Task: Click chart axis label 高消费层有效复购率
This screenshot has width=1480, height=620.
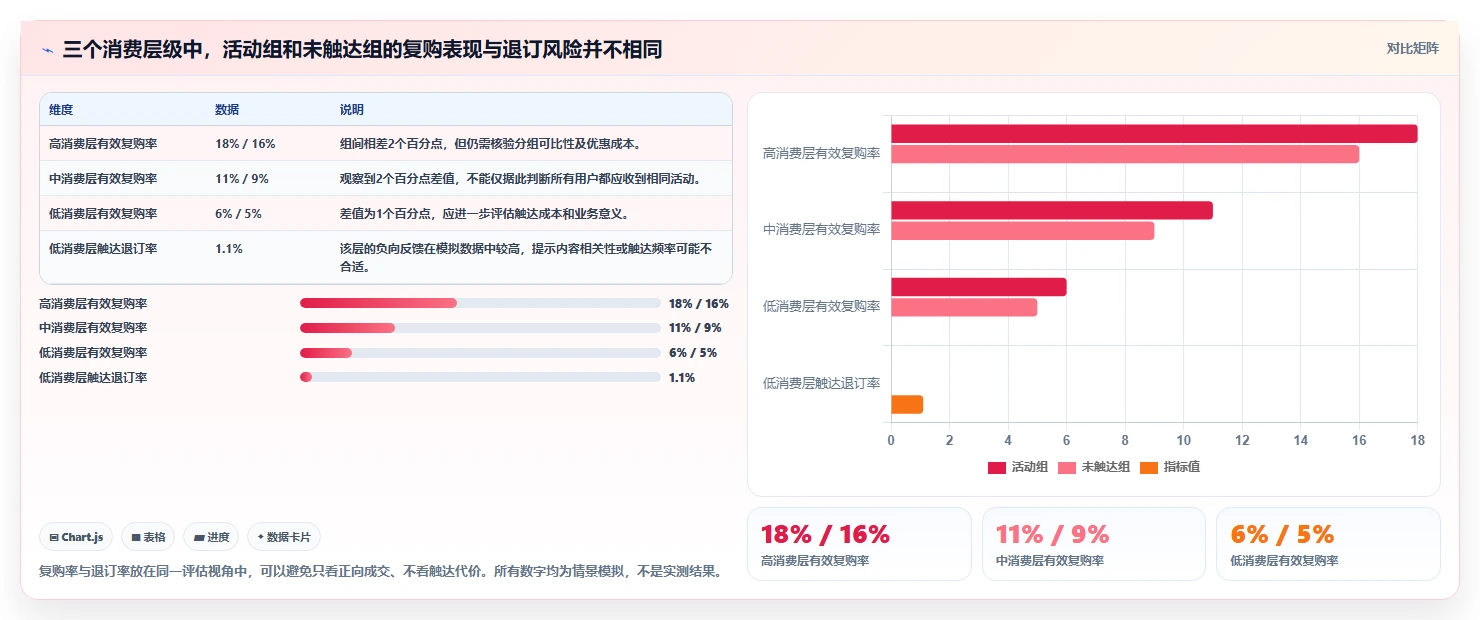Action: [821, 153]
